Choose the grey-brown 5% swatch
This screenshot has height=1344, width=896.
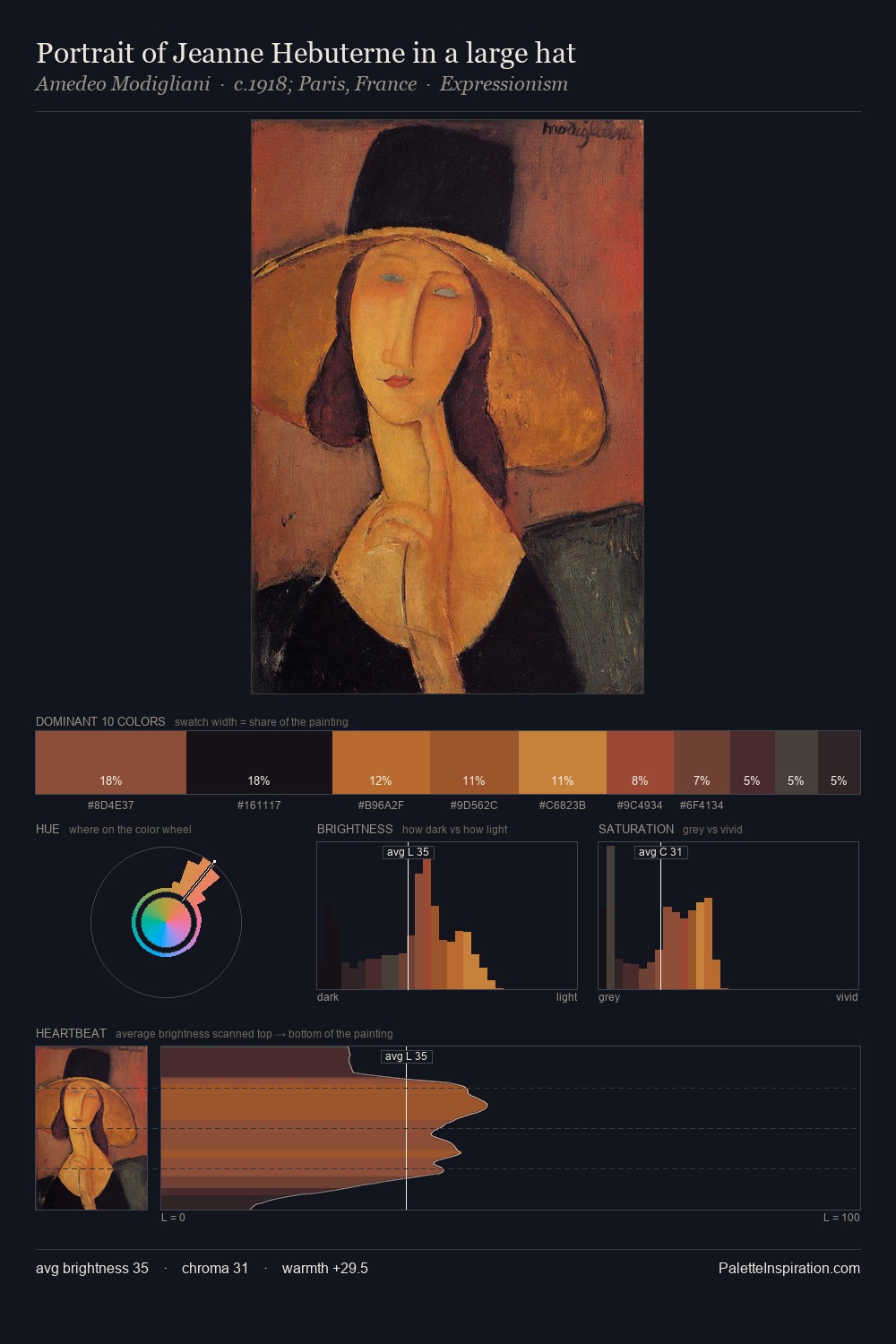(x=797, y=762)
